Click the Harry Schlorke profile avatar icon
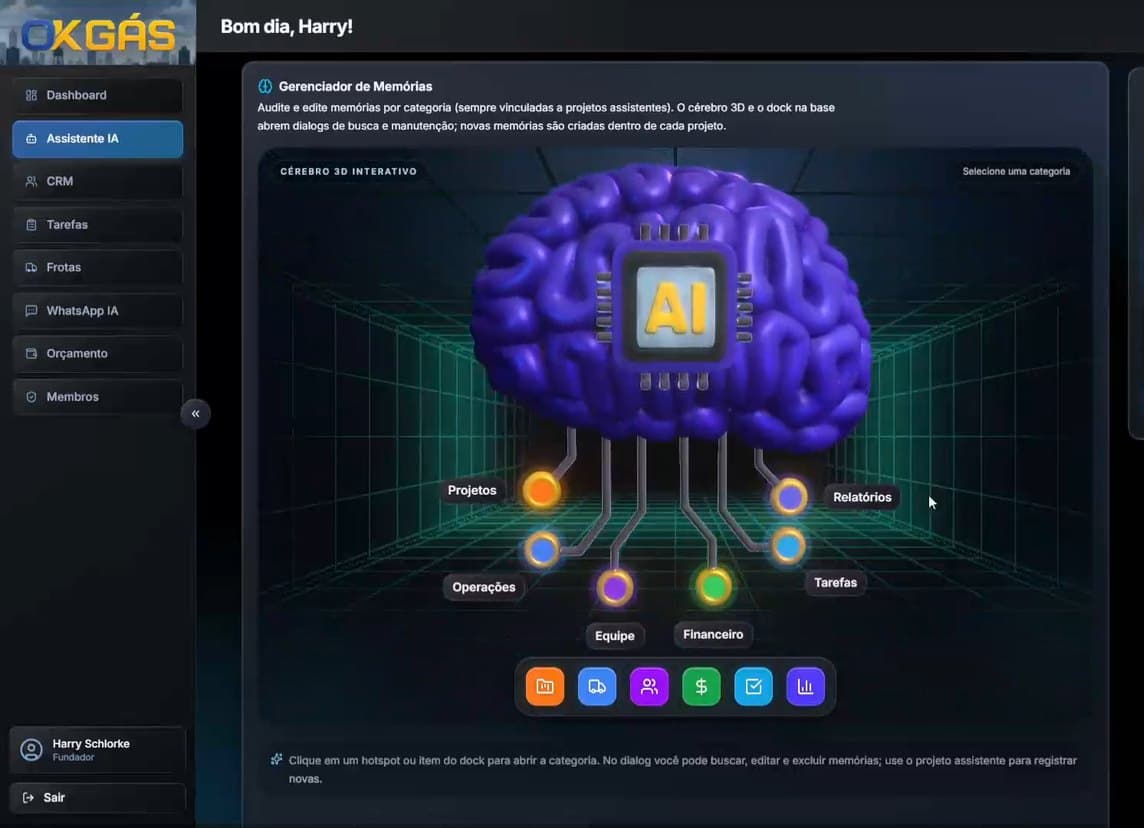 31,749
